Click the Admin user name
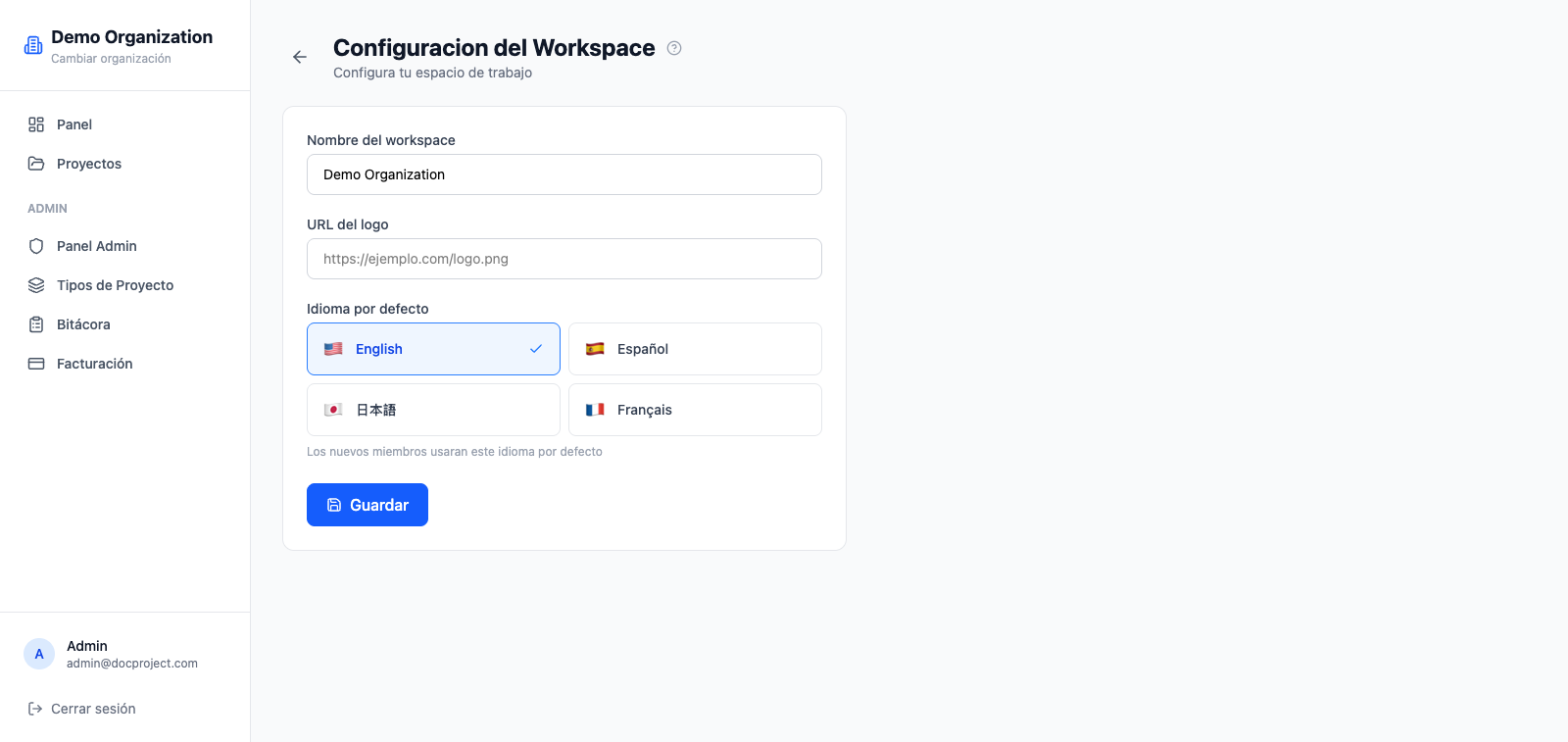Image resolution: width=1568 pixels, height=742 pixels. [x=87, y=646]
